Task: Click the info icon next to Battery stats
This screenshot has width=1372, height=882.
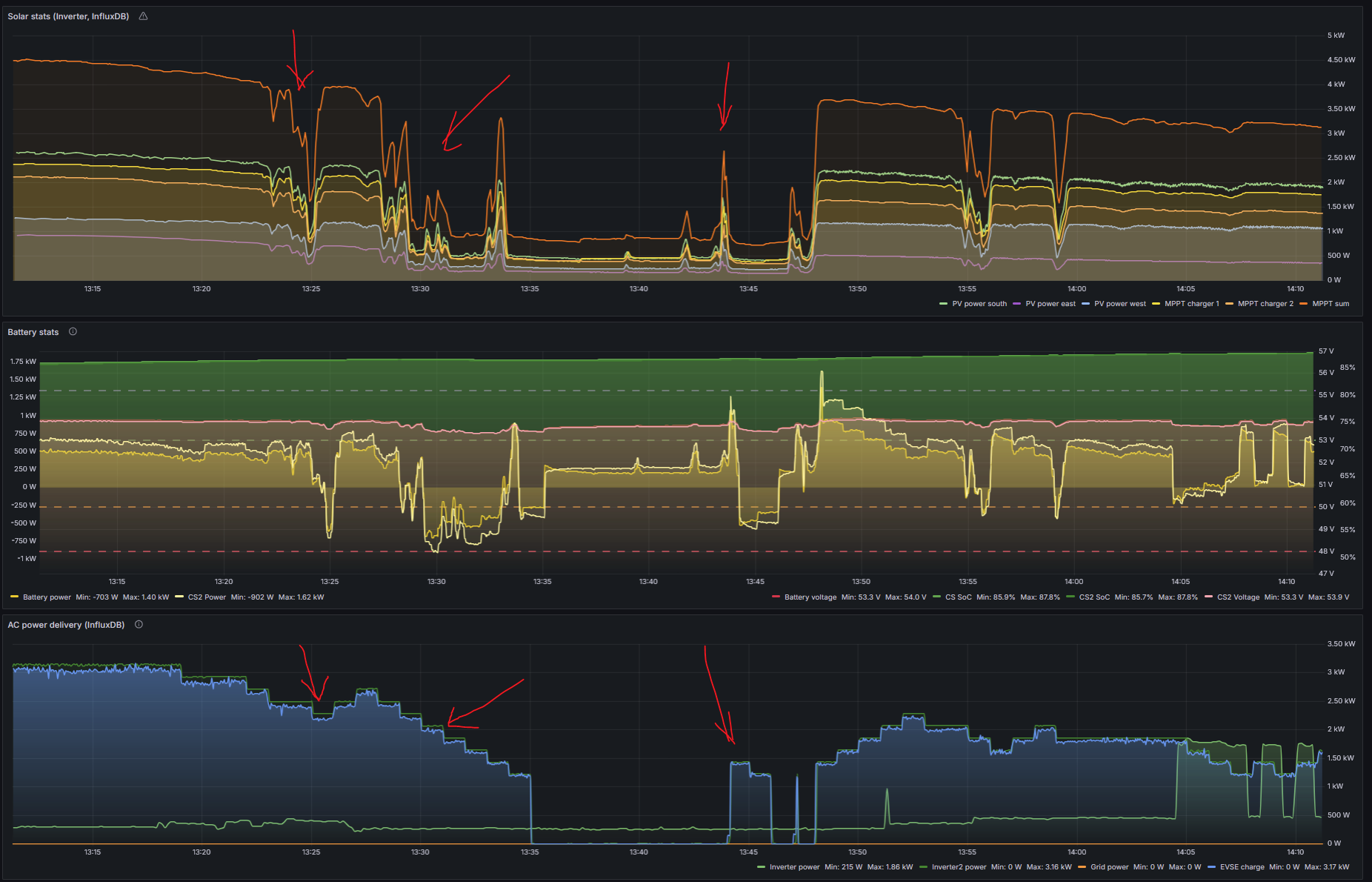Action: click(x=73, y=332)
